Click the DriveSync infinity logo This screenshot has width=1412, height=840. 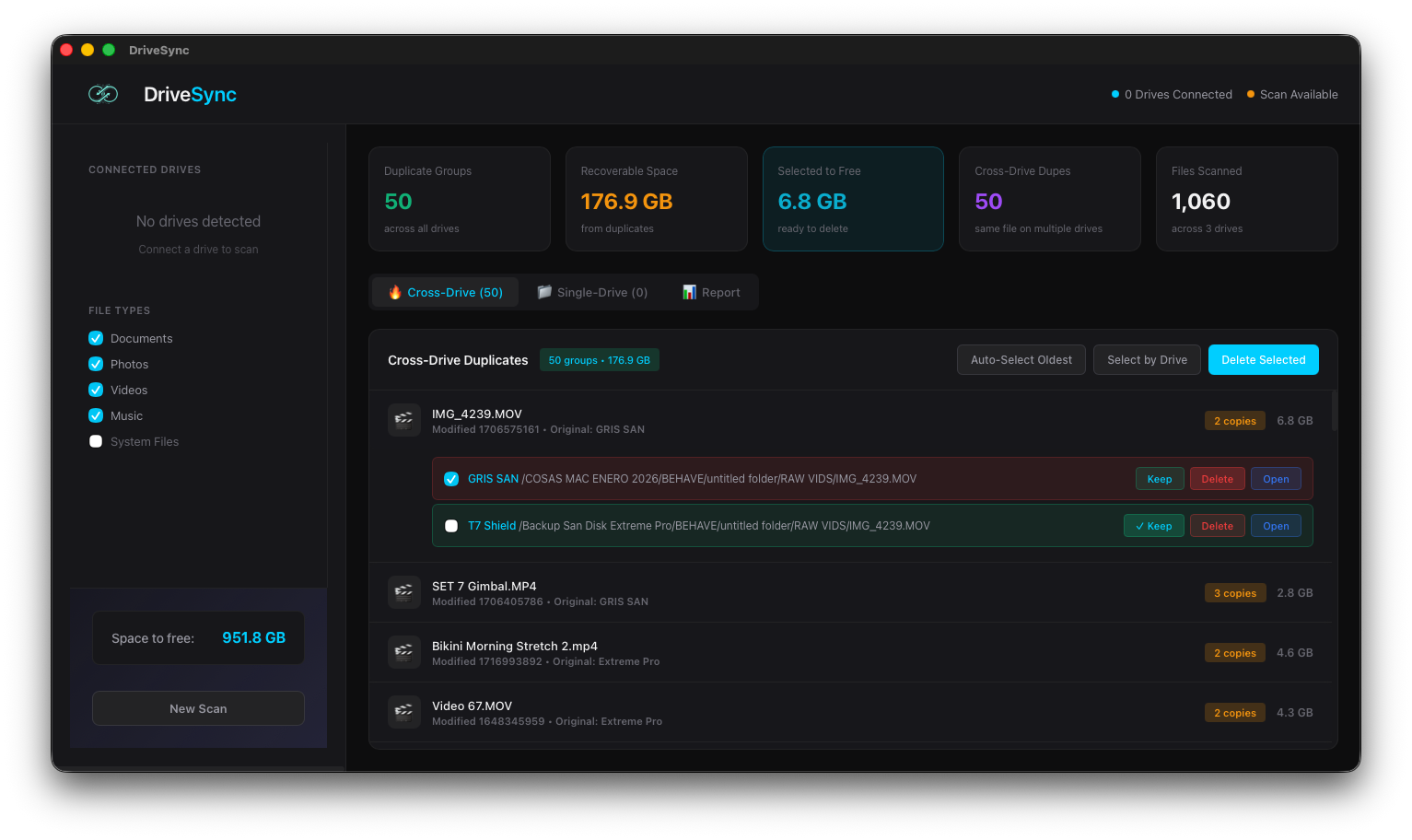(103, 93)
